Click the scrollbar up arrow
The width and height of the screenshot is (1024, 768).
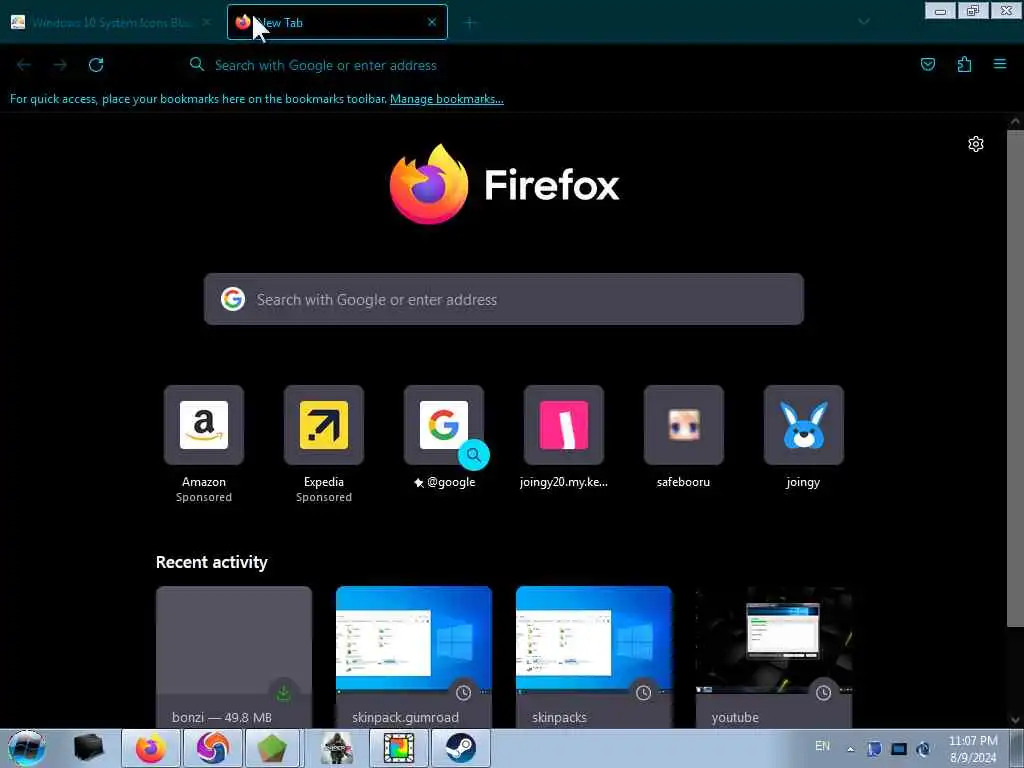[x=1015, y=121]
